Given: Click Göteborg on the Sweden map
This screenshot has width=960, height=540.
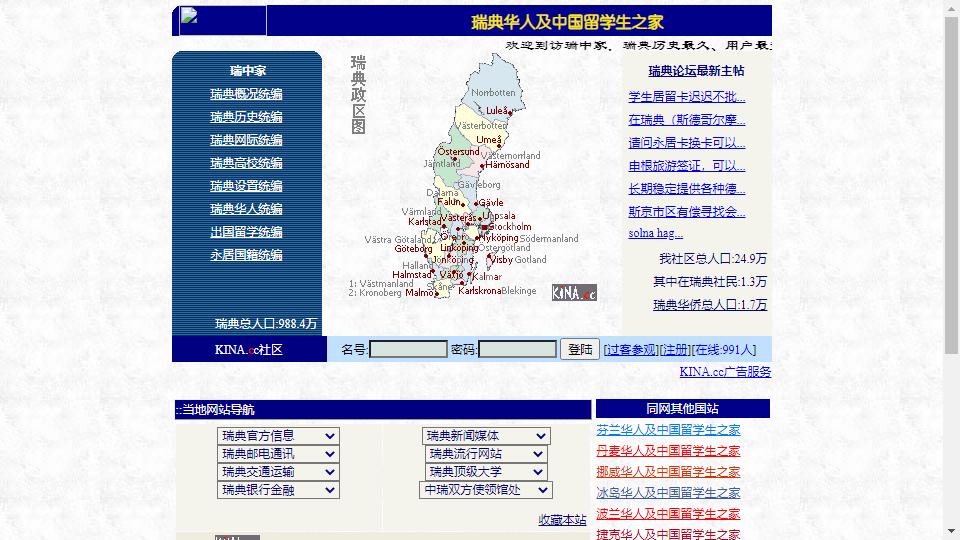Looking at the screenshot, I should tap(413, 249).
